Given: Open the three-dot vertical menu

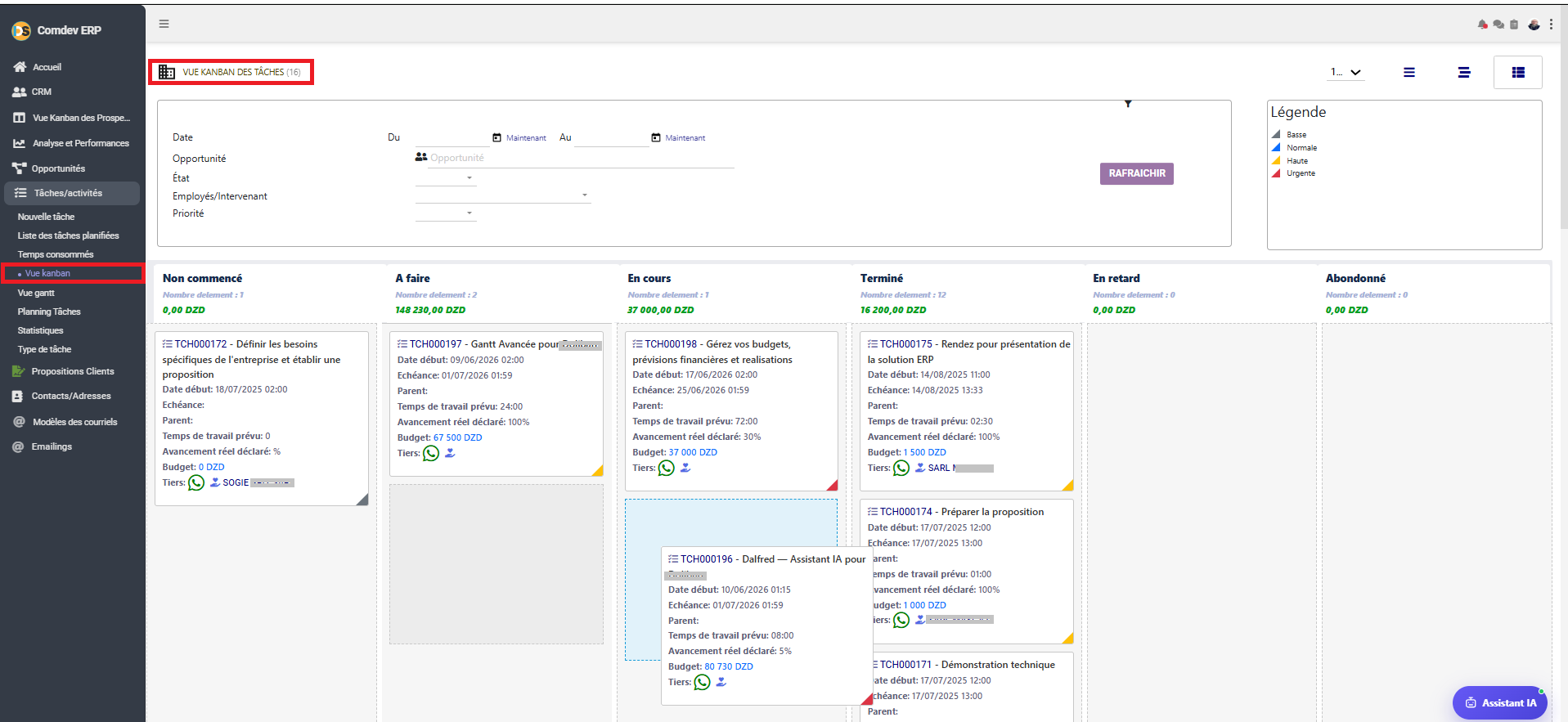Looking at the screenshot, I should [x=1551, y=25].
